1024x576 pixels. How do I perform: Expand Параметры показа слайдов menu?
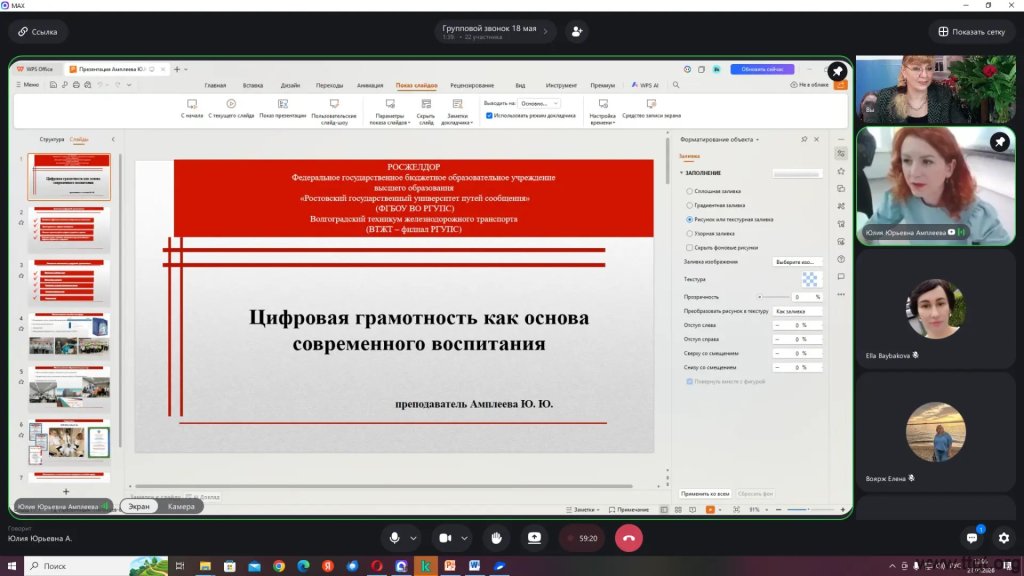[x=391, y=111]
